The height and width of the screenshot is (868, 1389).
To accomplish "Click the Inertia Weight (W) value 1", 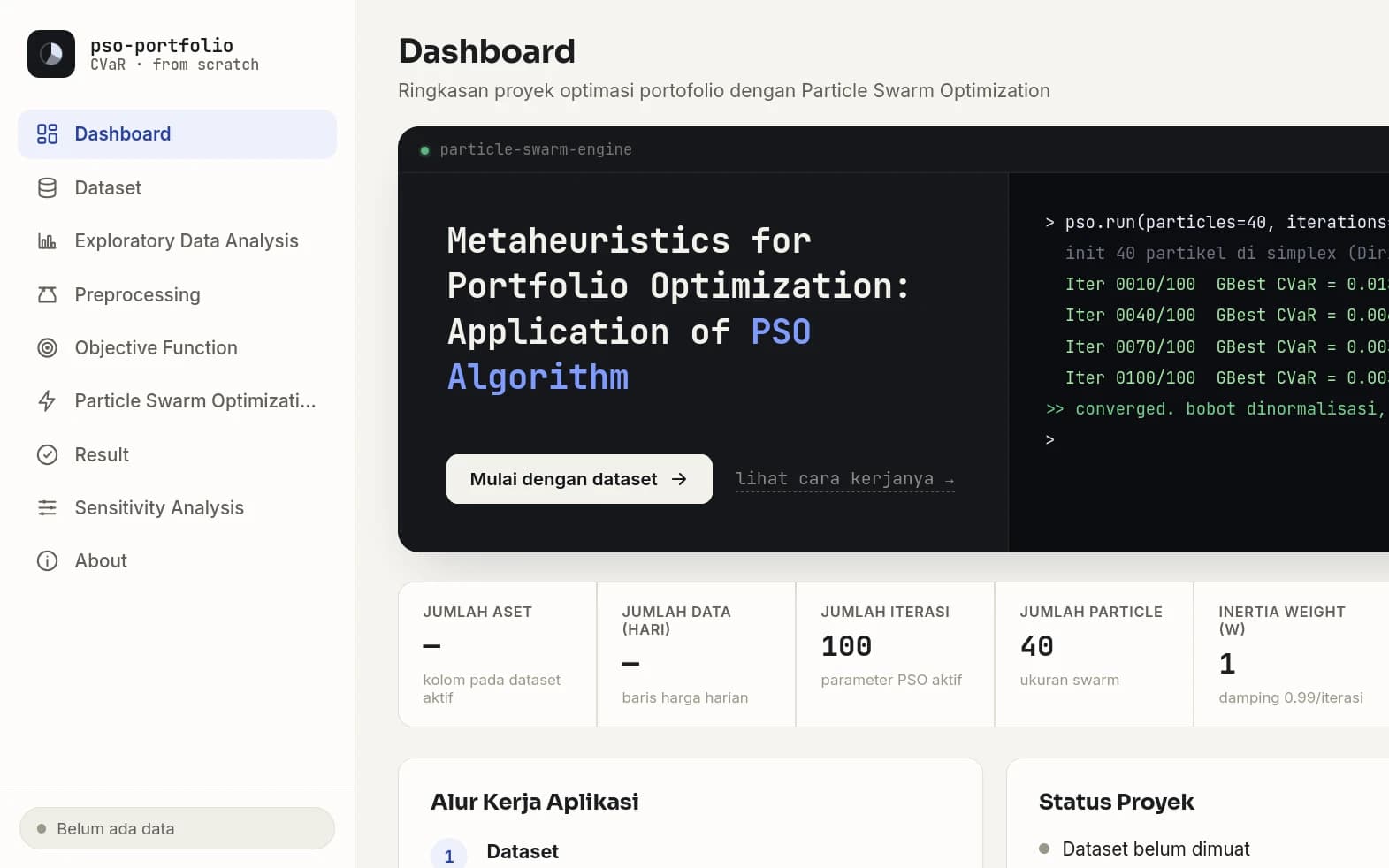I will tap(1226, 664).
